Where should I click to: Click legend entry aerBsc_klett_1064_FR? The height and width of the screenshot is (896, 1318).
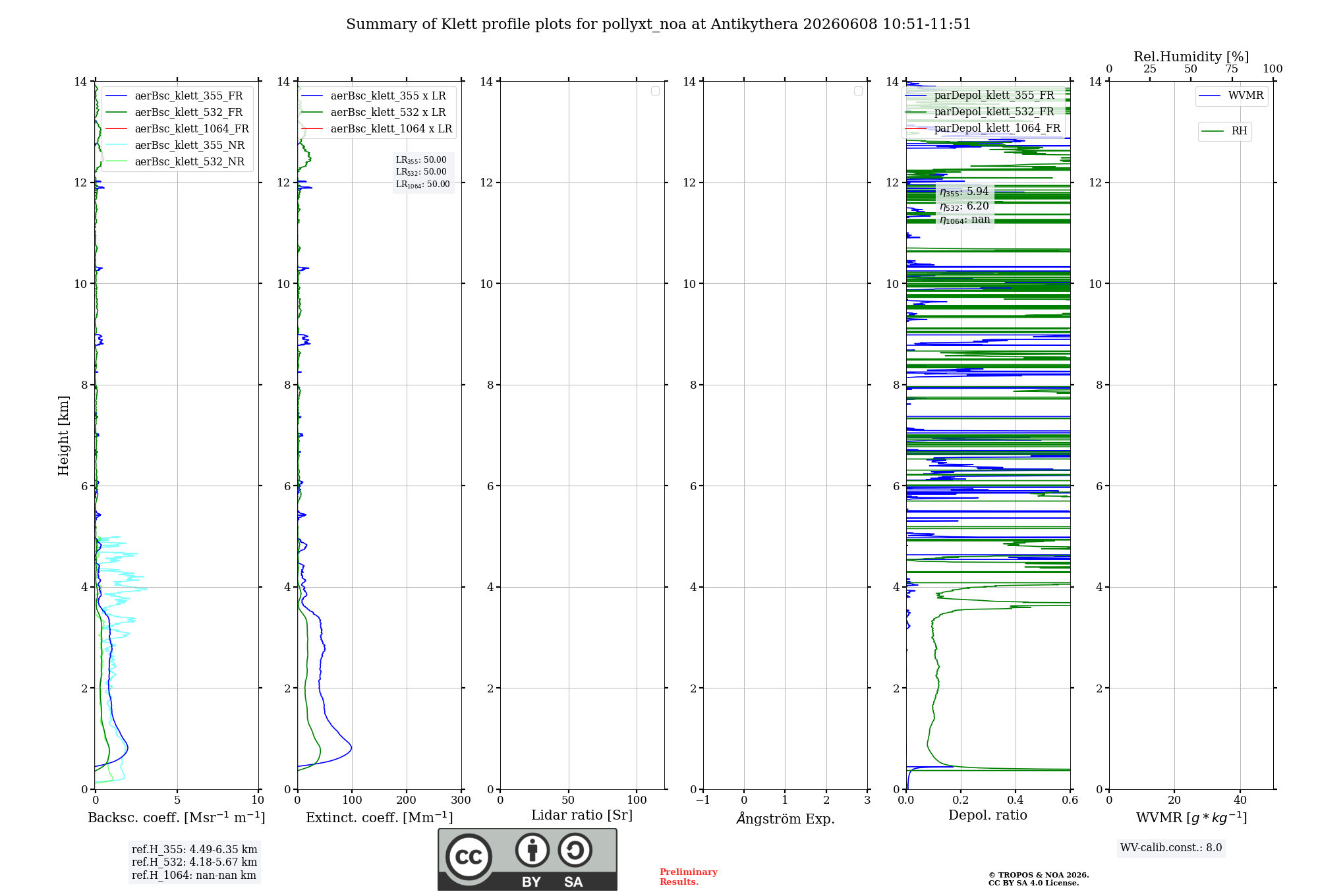tap(177, 129)
